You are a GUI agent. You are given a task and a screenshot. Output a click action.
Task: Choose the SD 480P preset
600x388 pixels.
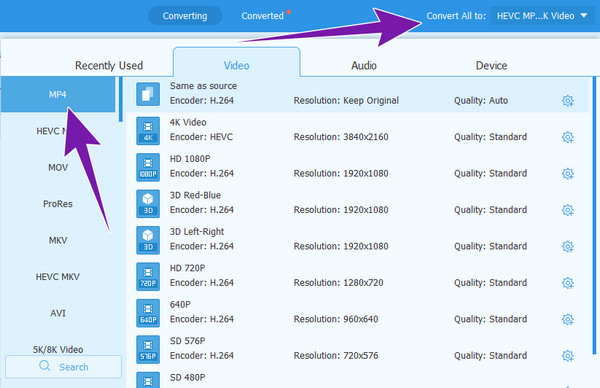pos(357,379)
